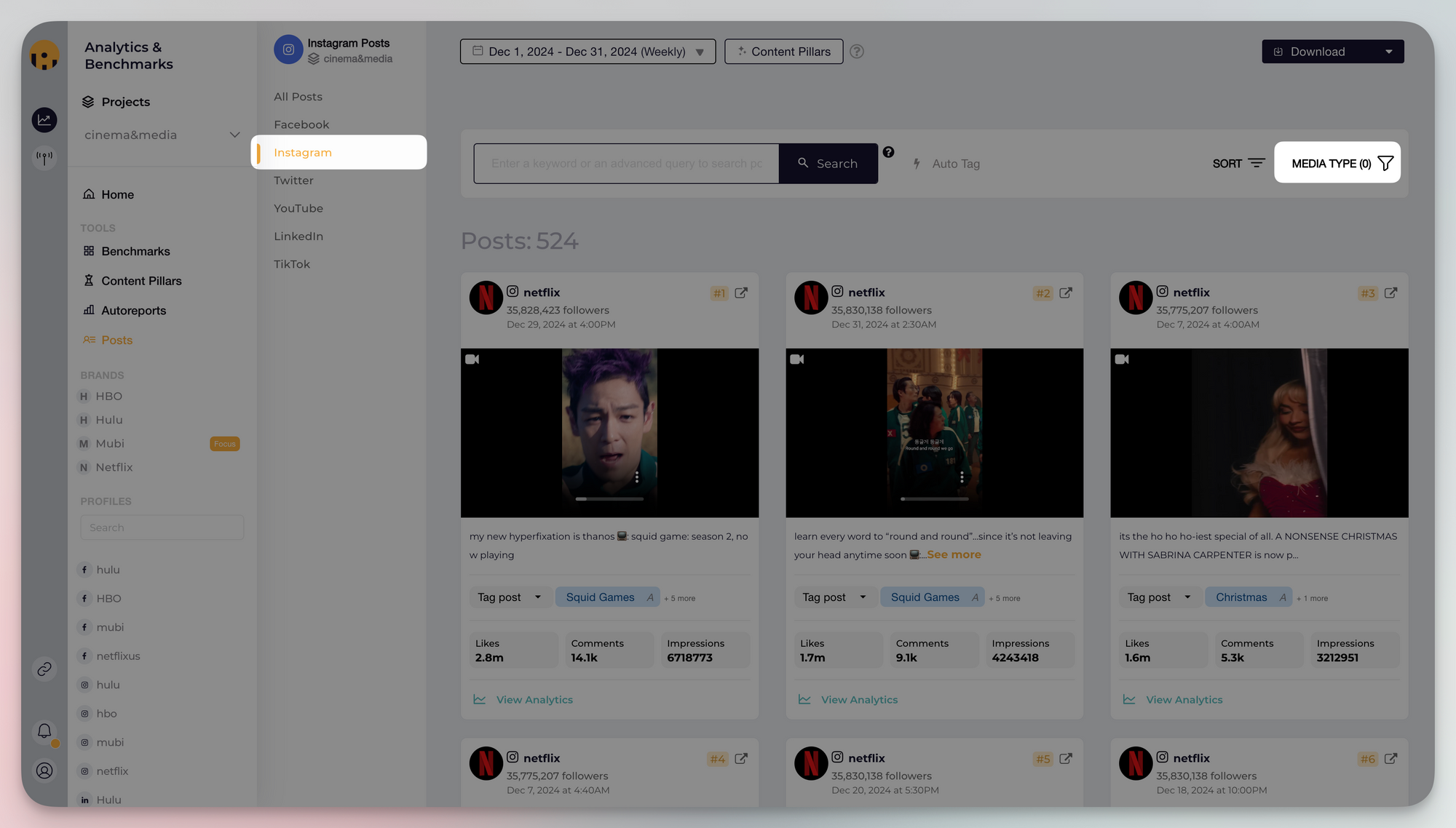Click the search help question mark icon

(x=888, y=152)
